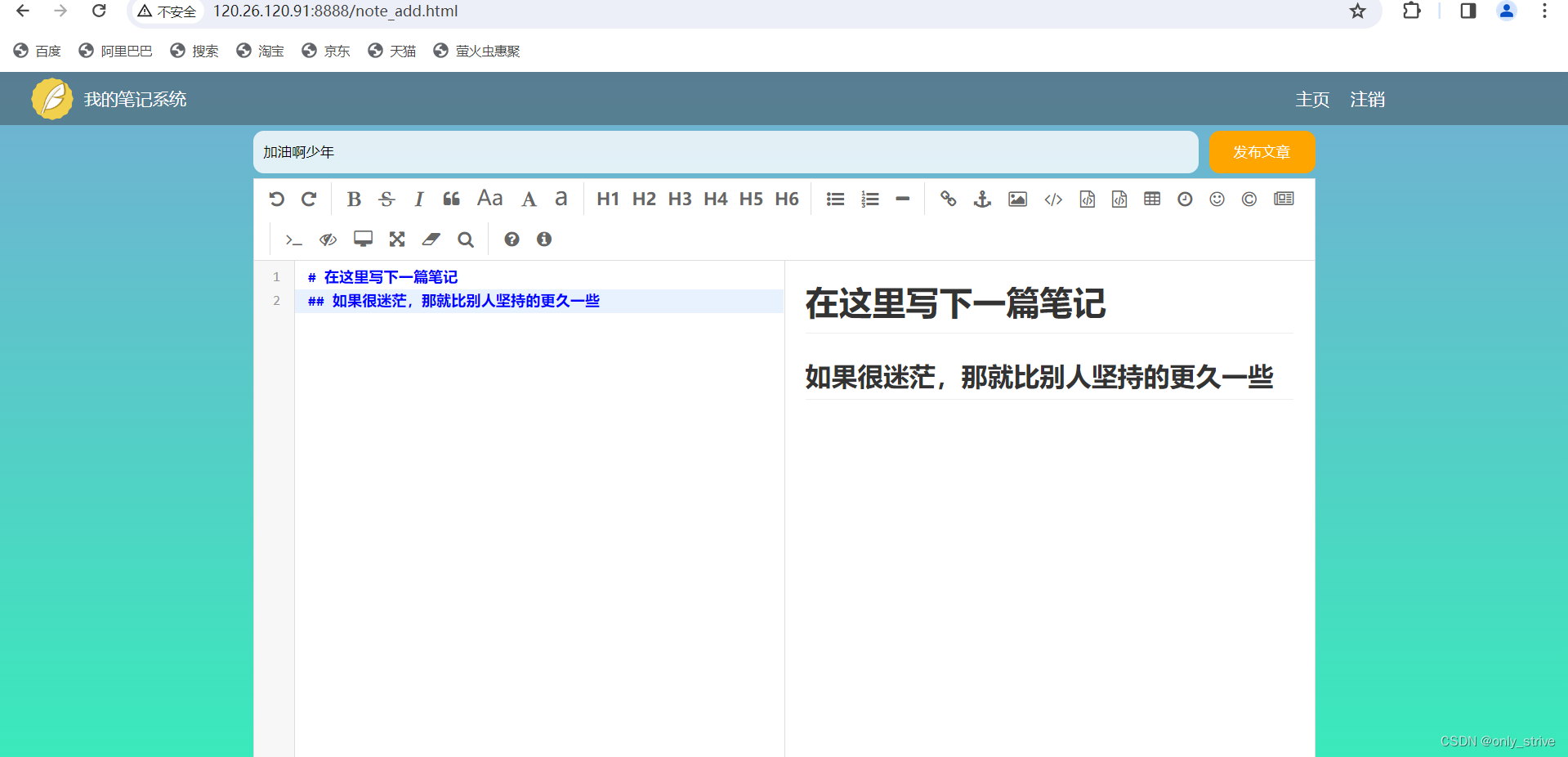Insert H3 heading

tap(680, 199)
